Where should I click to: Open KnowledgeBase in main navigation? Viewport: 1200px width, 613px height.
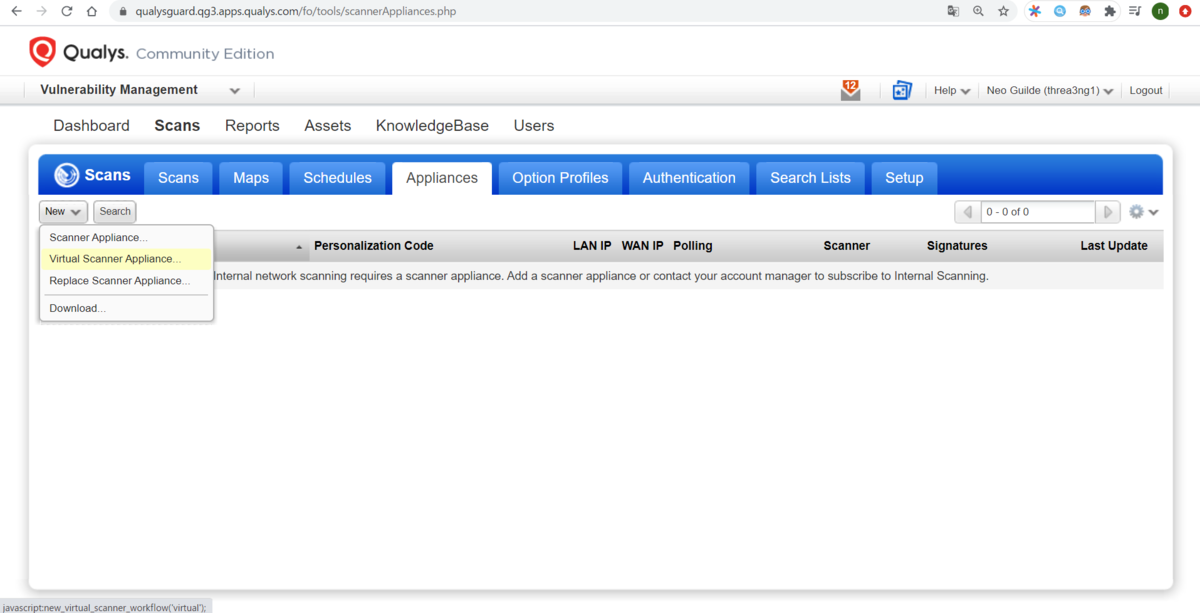[x=432, y=126]
